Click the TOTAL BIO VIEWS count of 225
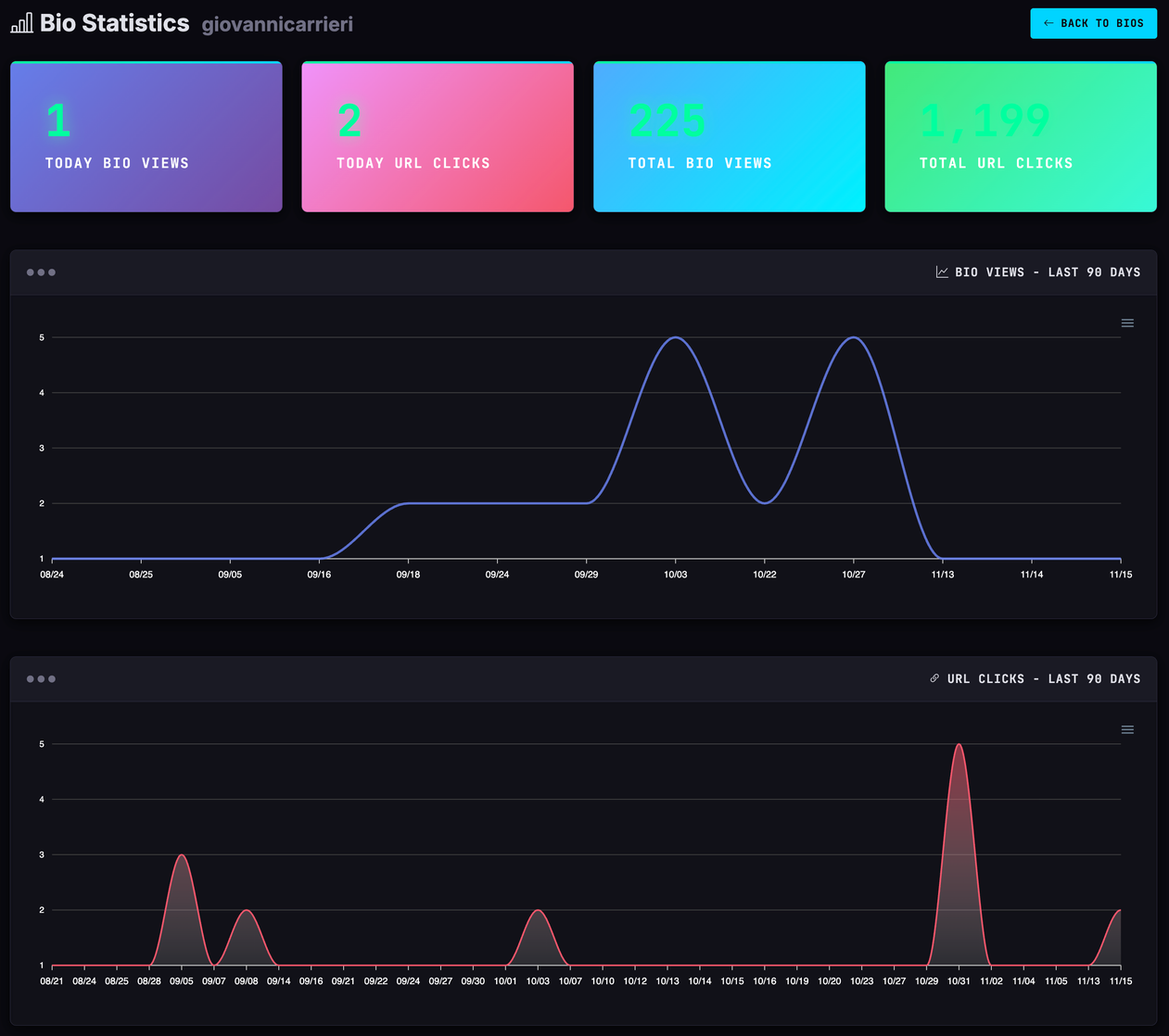1169x1036 pixels. pyautogui.click(x=667, y=120)
